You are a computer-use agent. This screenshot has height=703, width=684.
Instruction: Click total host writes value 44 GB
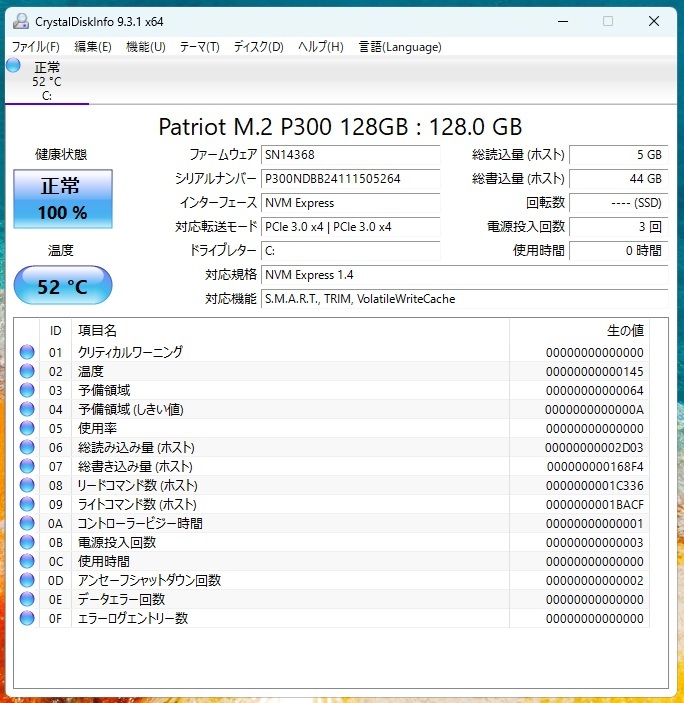click(619, 179)
